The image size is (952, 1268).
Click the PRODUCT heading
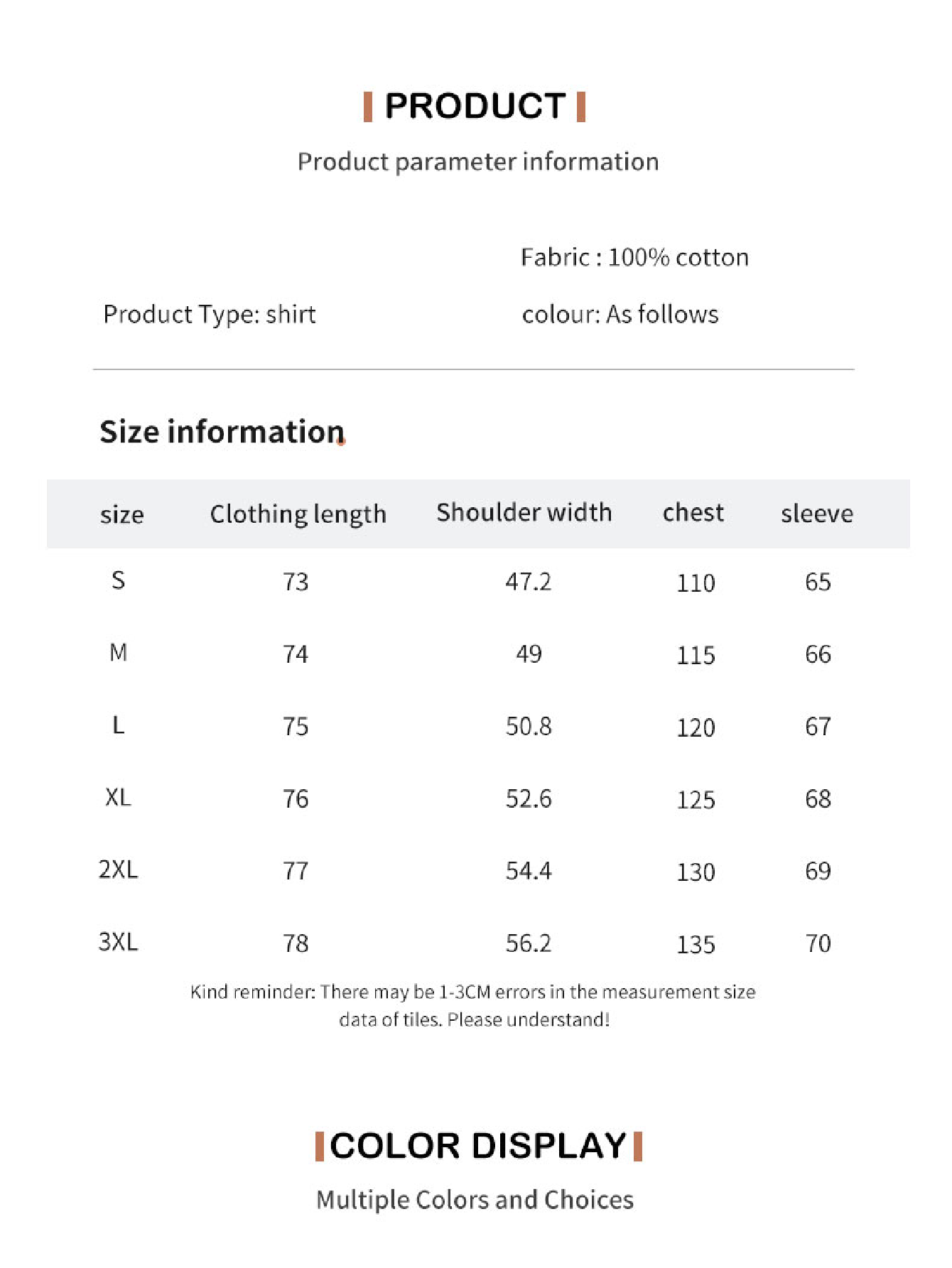[x=475, y=107]
